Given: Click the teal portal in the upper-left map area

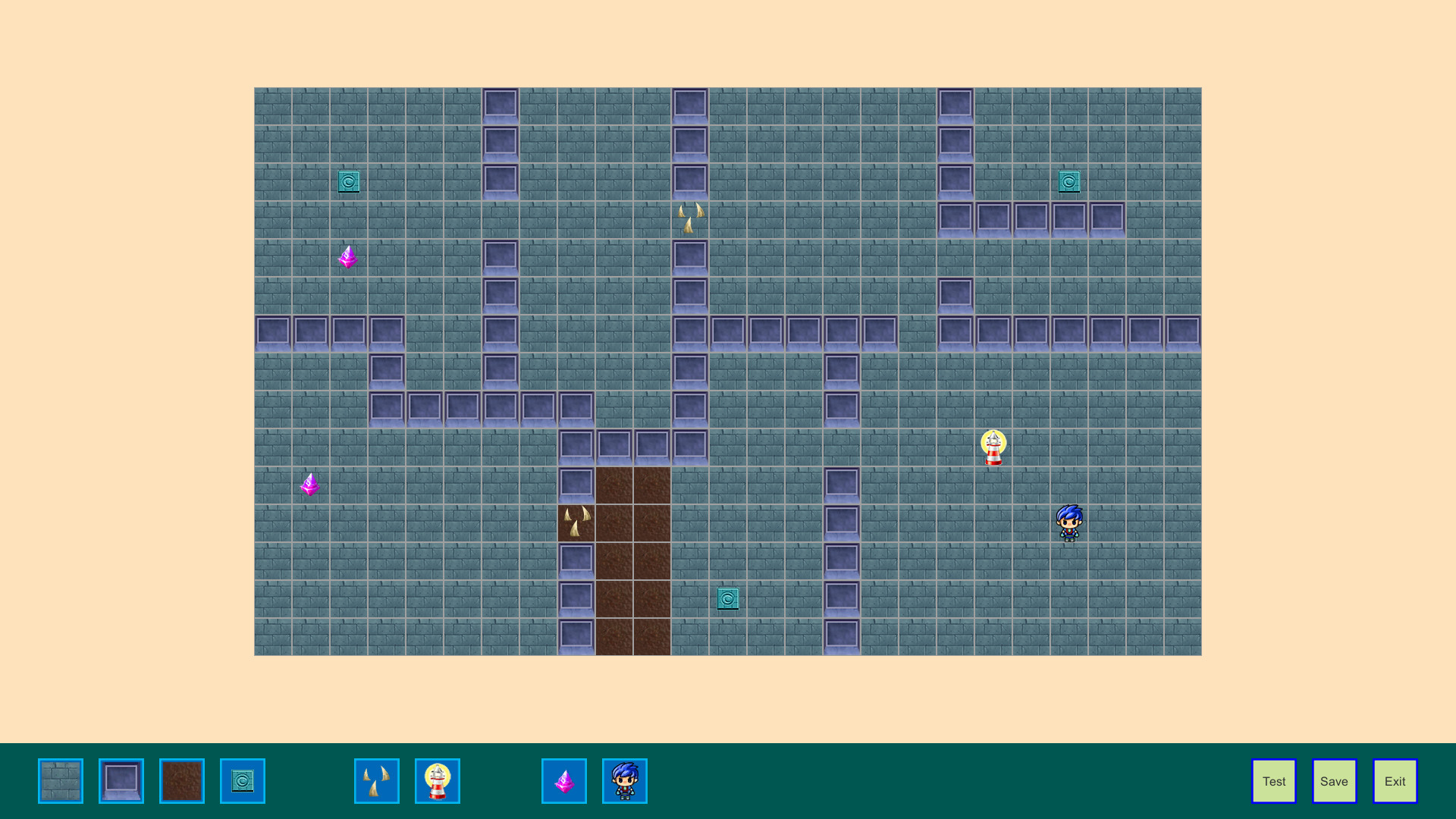Looking at the screenshot, I should click(348, 182).
